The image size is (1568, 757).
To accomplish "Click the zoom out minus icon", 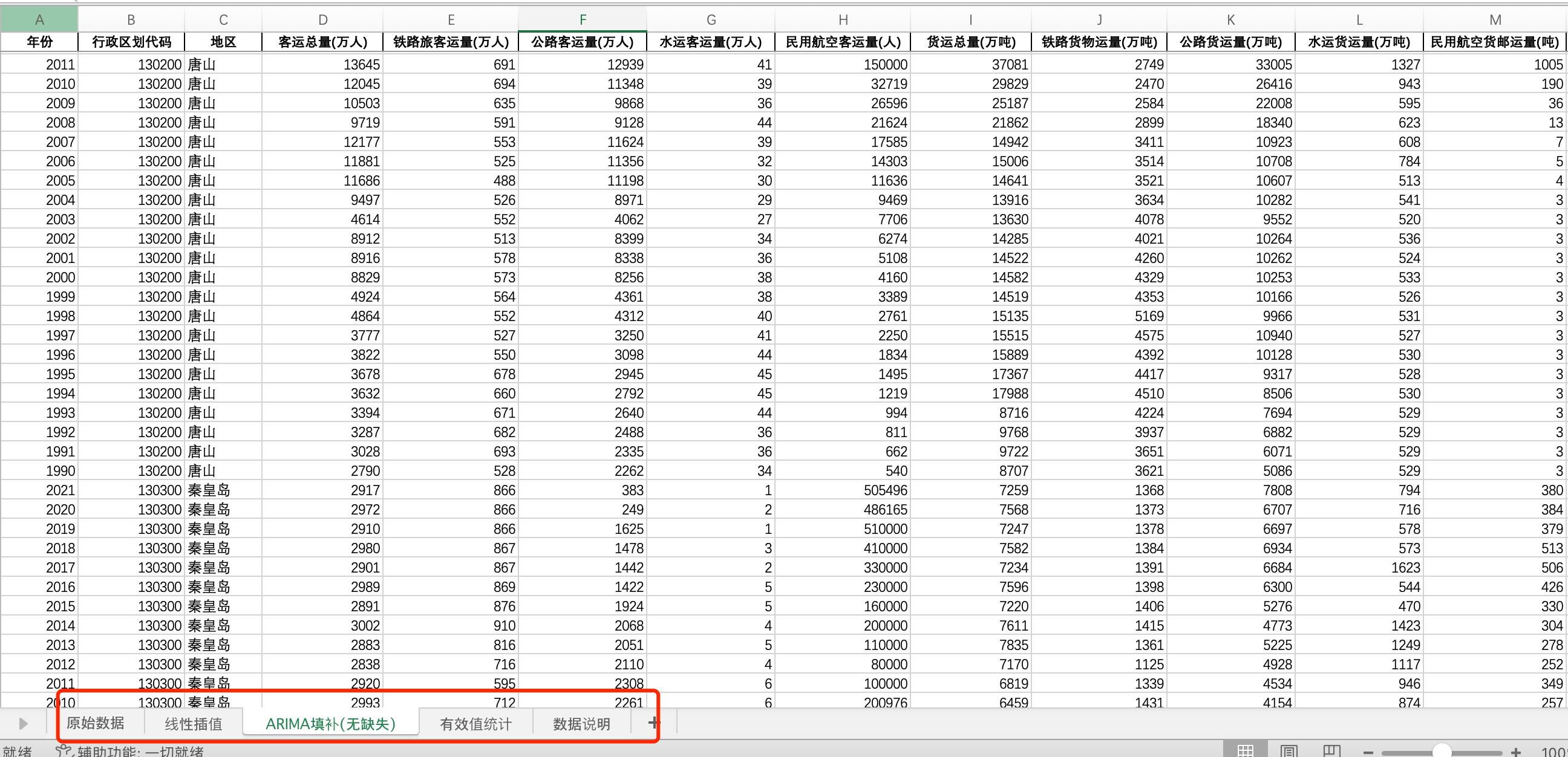I will tap(1368, 752).
